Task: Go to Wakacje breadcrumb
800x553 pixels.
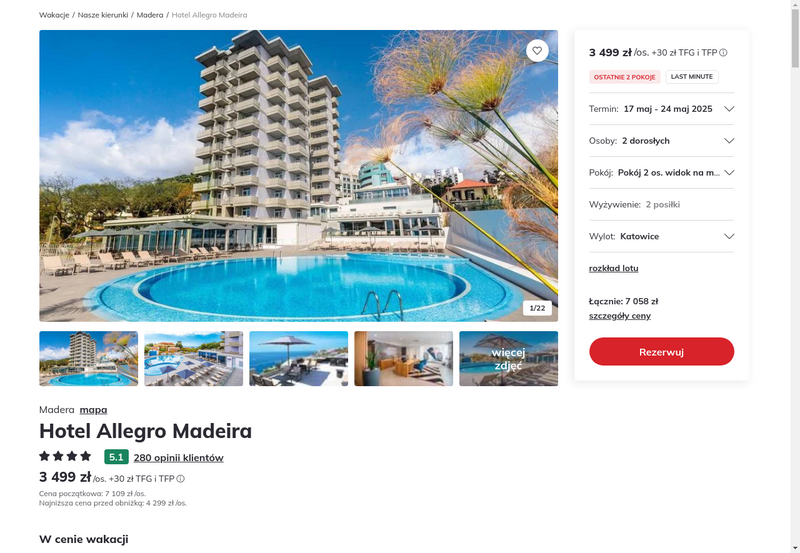Action: (x=54, y=15)
